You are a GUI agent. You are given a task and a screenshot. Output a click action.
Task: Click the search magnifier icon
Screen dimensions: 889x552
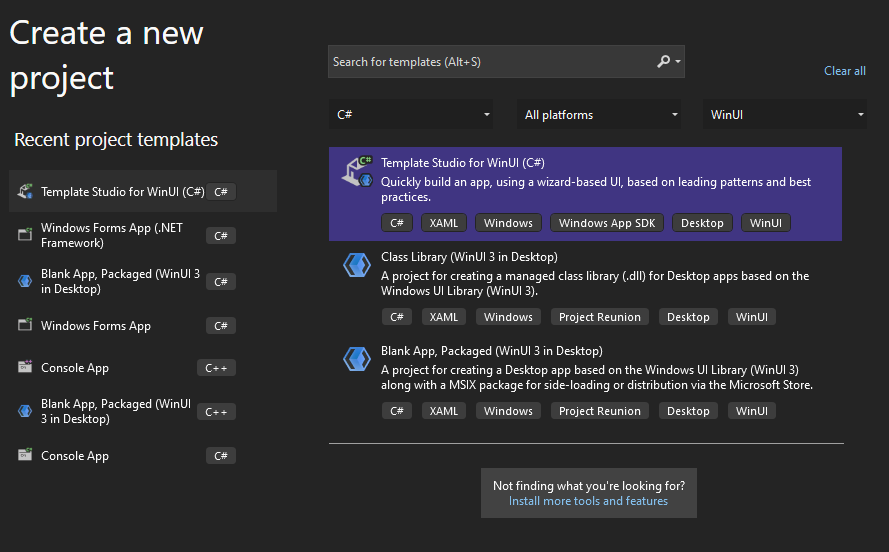[x=663, y=61]
